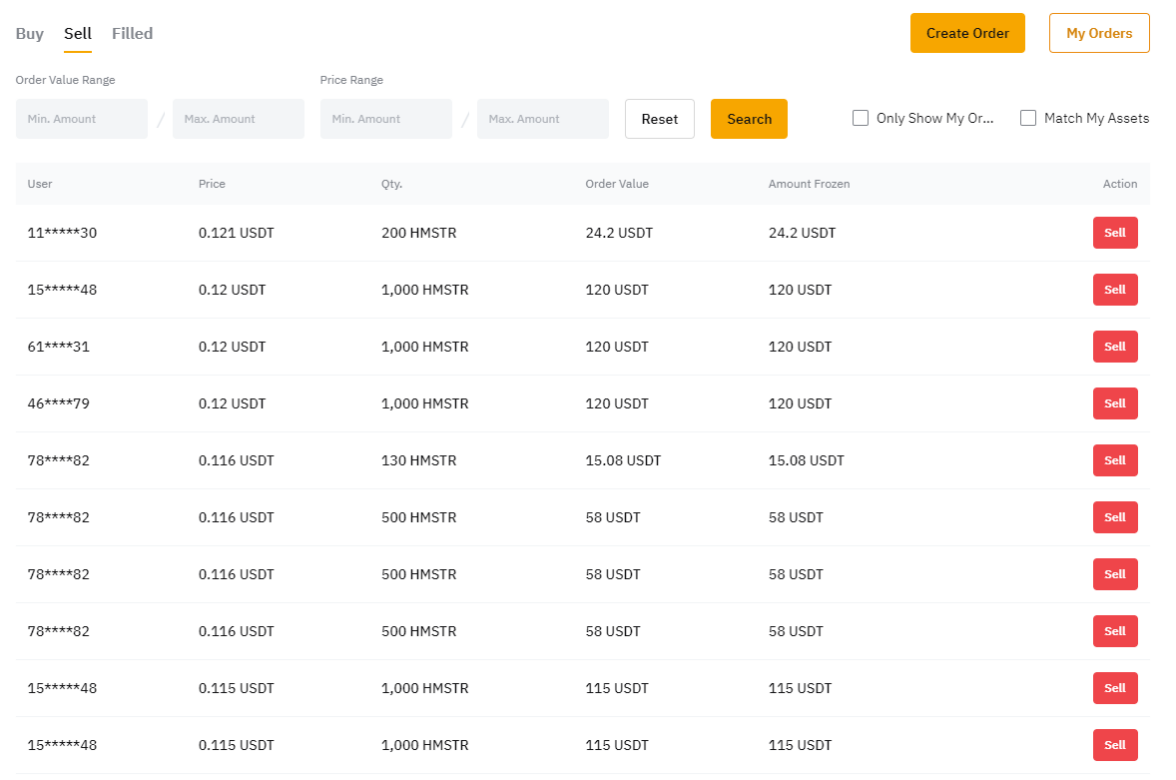Enable Only Show My Orders checkbox
Image resolution: width=1176 pixels, height=780 pixels.
click(x=860, y=118)
